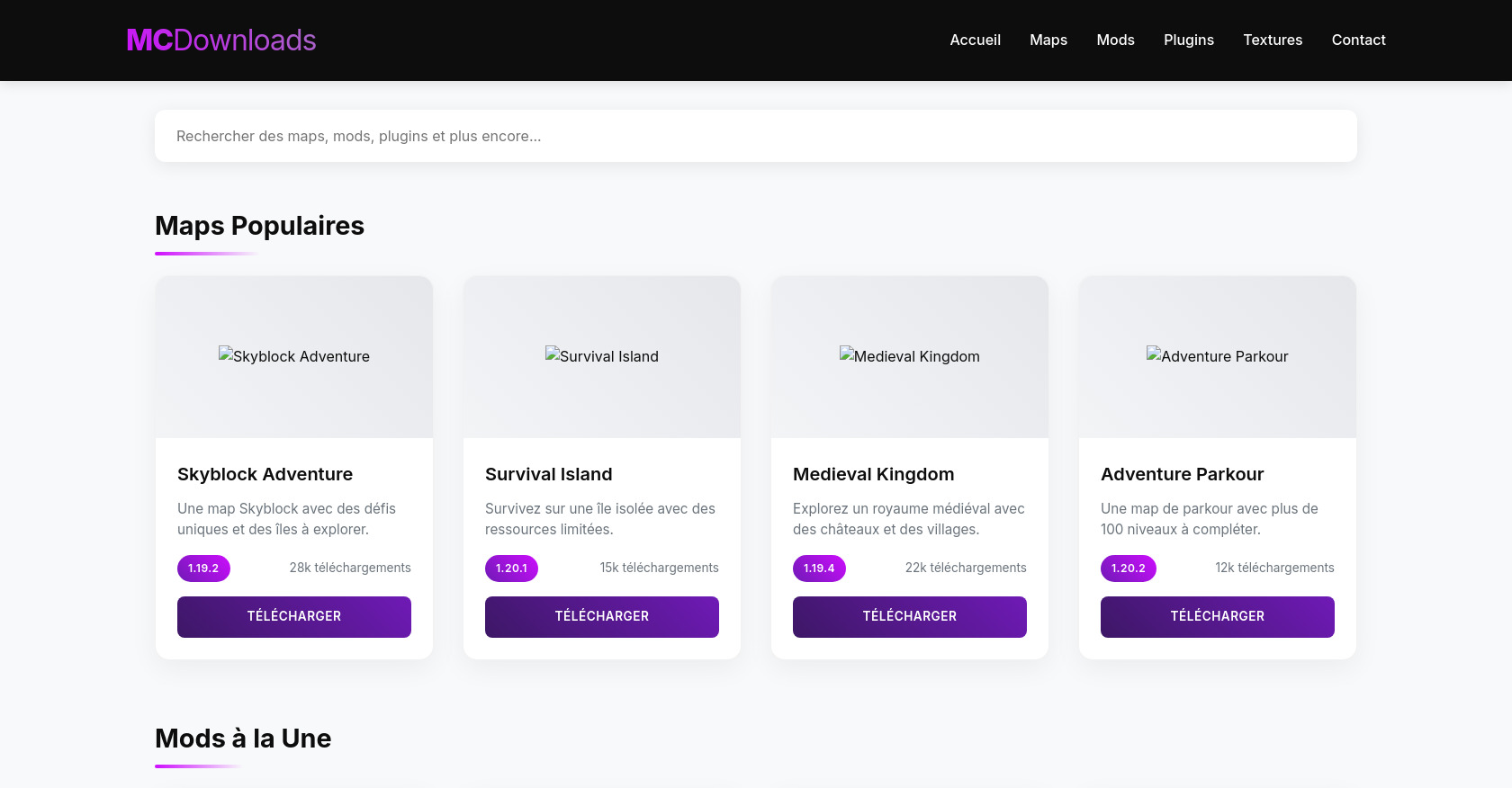1512x788 pixels.
Task: Focus the search field for maps and mods
Action: pos(755,137)
